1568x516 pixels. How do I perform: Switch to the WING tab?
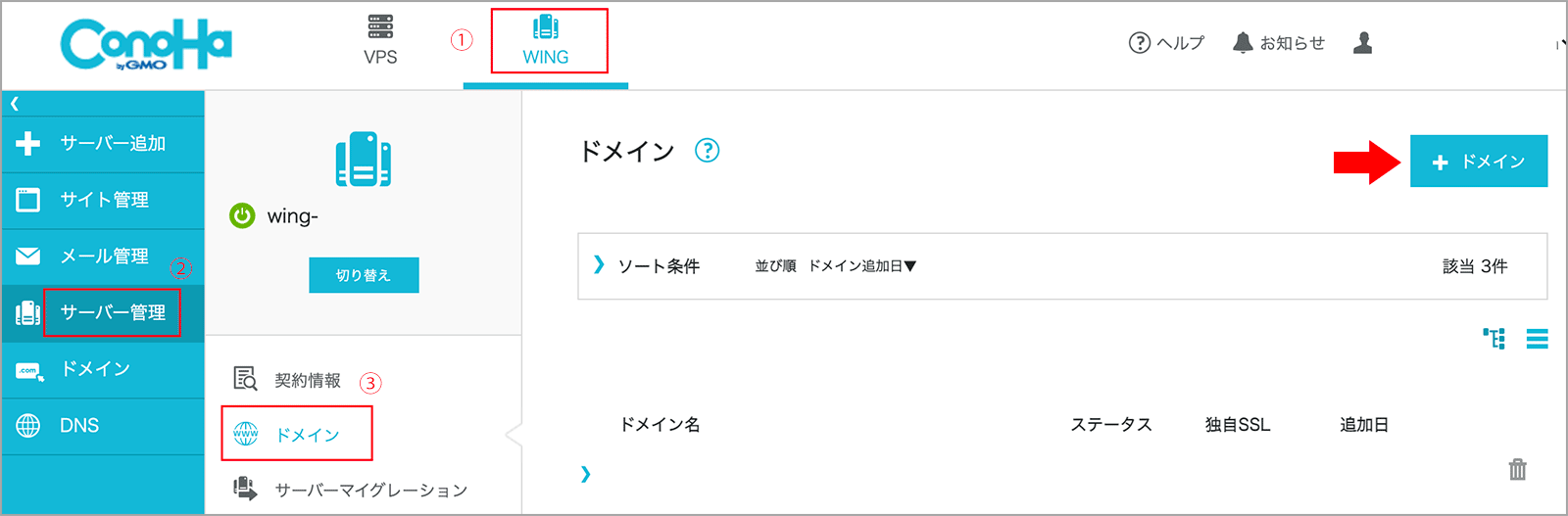coord(546,41)
